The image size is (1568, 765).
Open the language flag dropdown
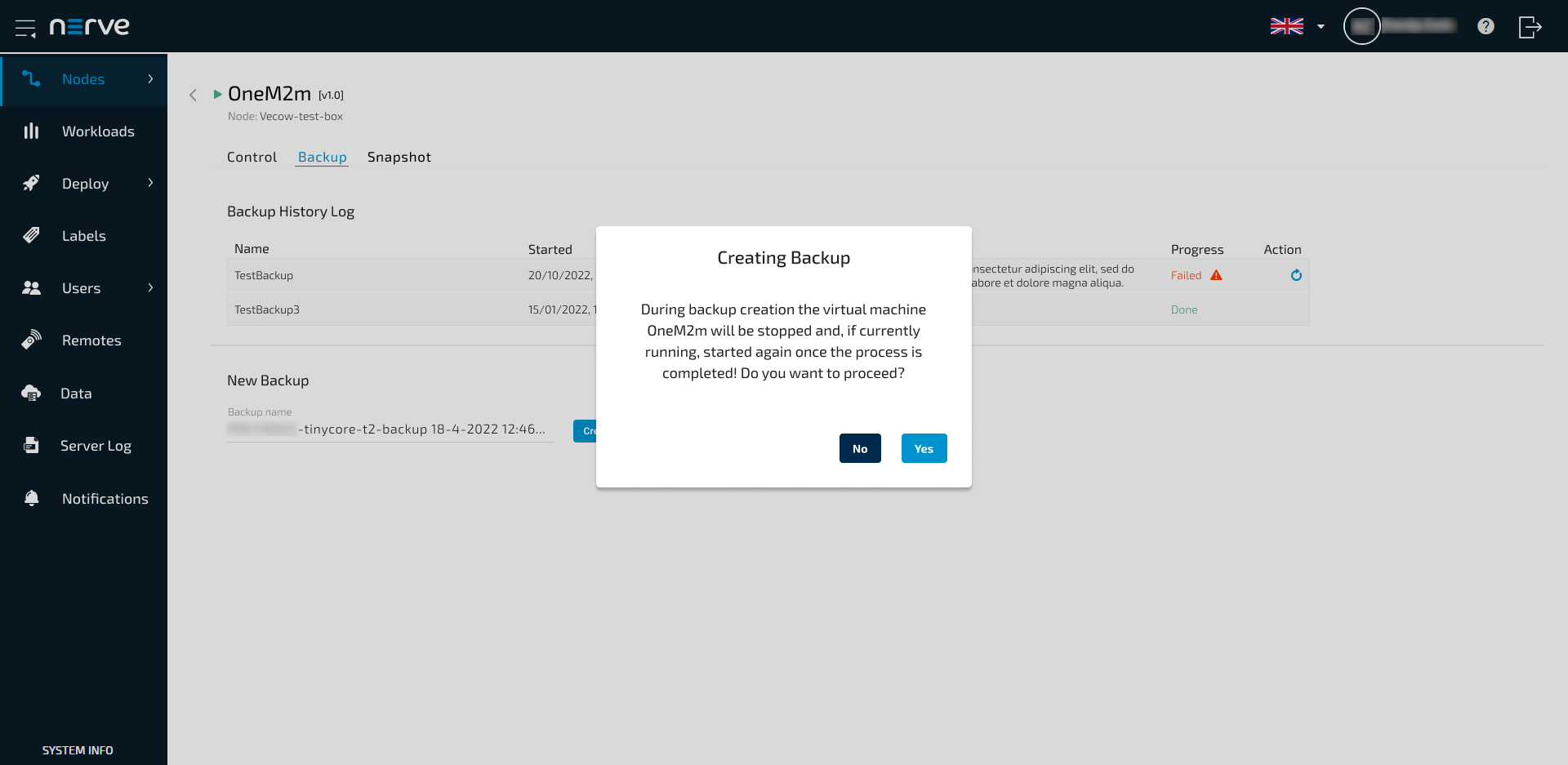(1288, 25)
